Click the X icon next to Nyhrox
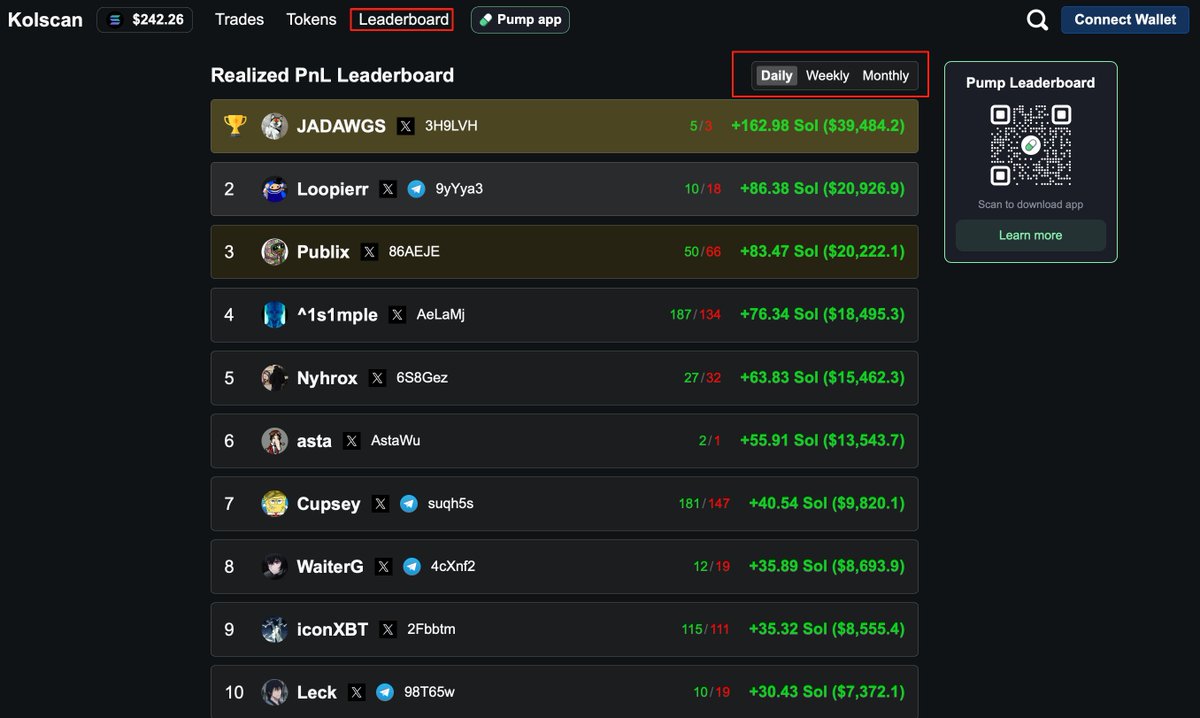 377,378
